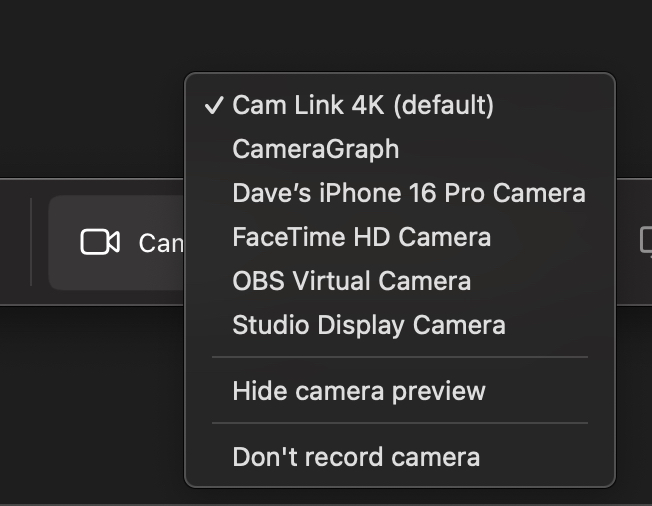Select OBS Virtual Camera

click(351, 281)
